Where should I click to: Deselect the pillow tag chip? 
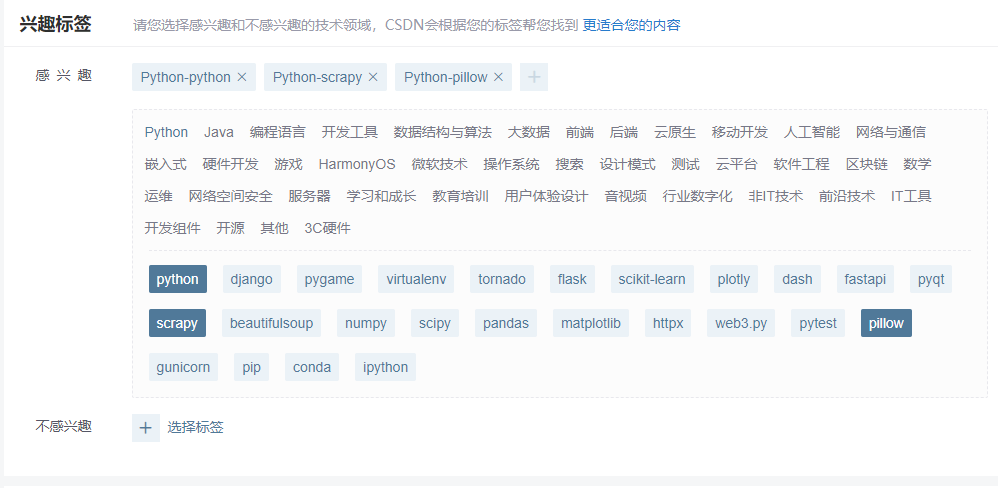(x=886, y=323)
